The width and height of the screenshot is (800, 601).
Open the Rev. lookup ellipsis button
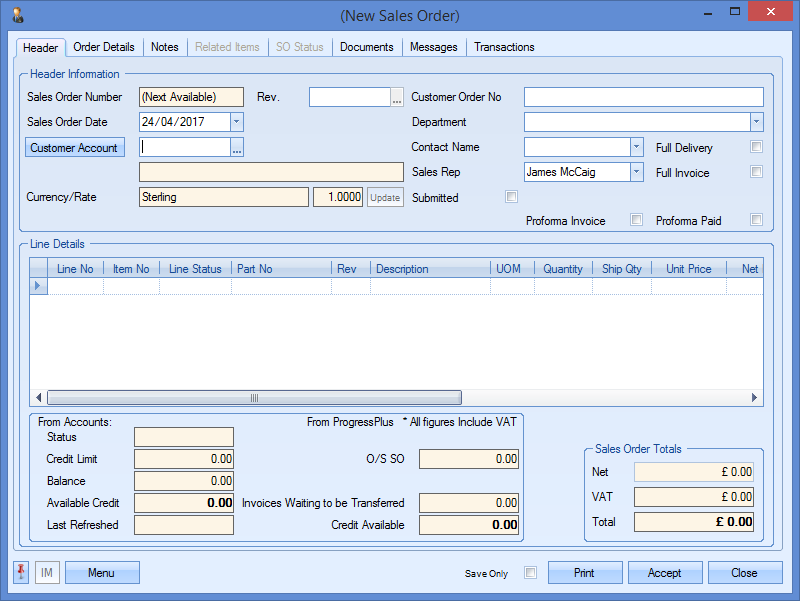coord(397,97)
